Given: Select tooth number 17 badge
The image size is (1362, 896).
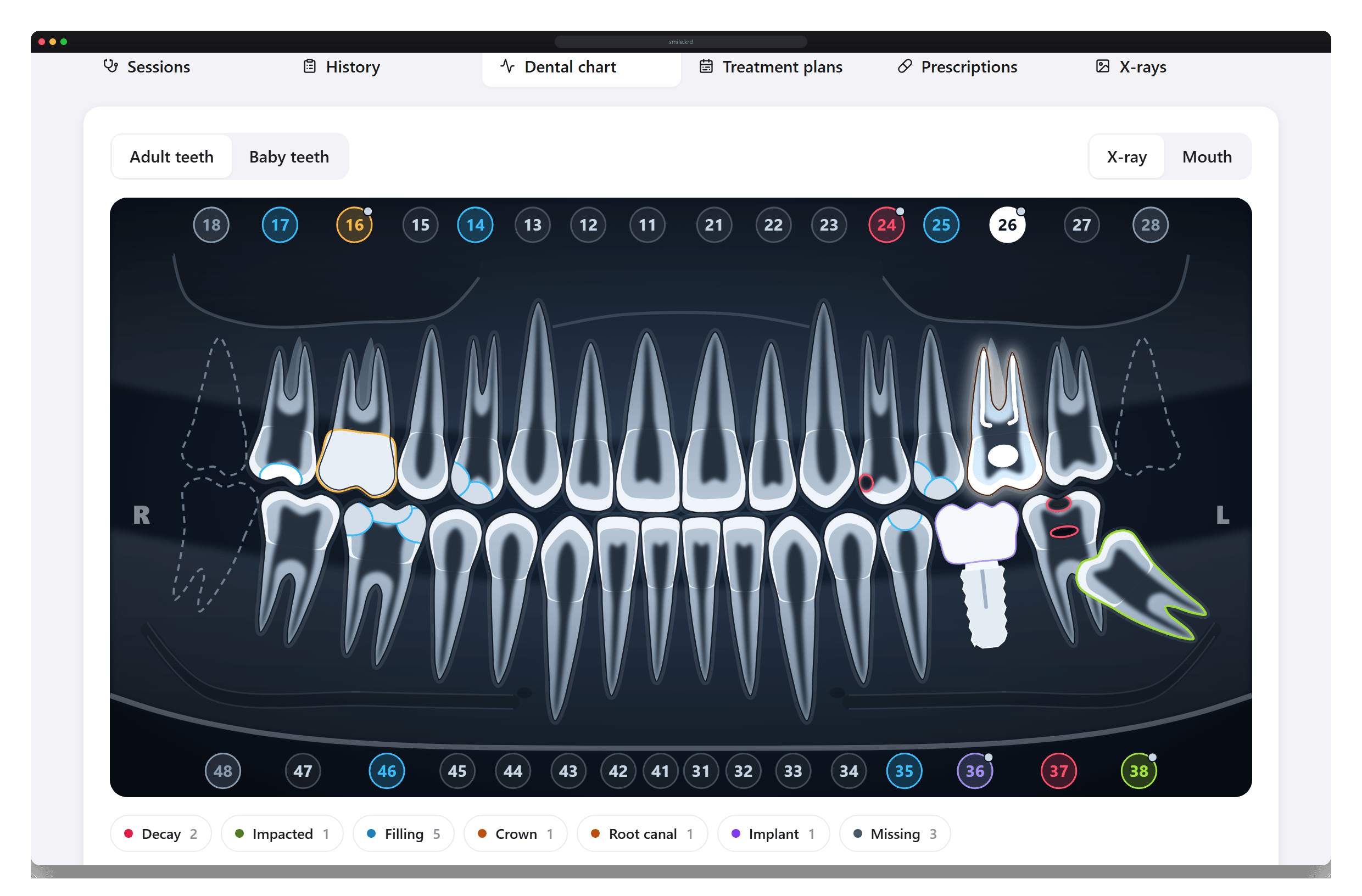Looking at the screenshot, I should [280, 225].
